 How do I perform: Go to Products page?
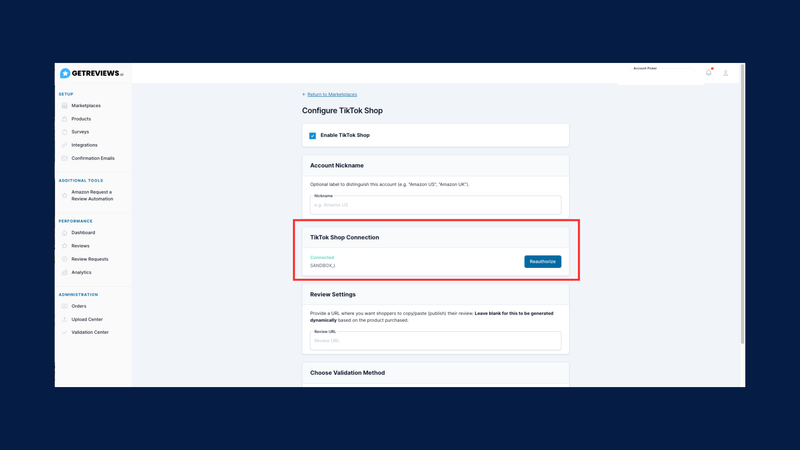click(x=81, y=119)
